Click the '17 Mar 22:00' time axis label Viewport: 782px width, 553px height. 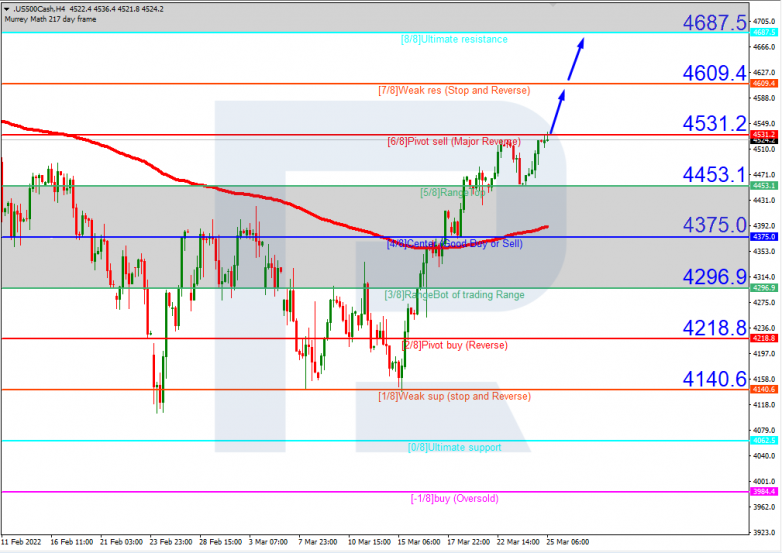(x=468, y=542)
